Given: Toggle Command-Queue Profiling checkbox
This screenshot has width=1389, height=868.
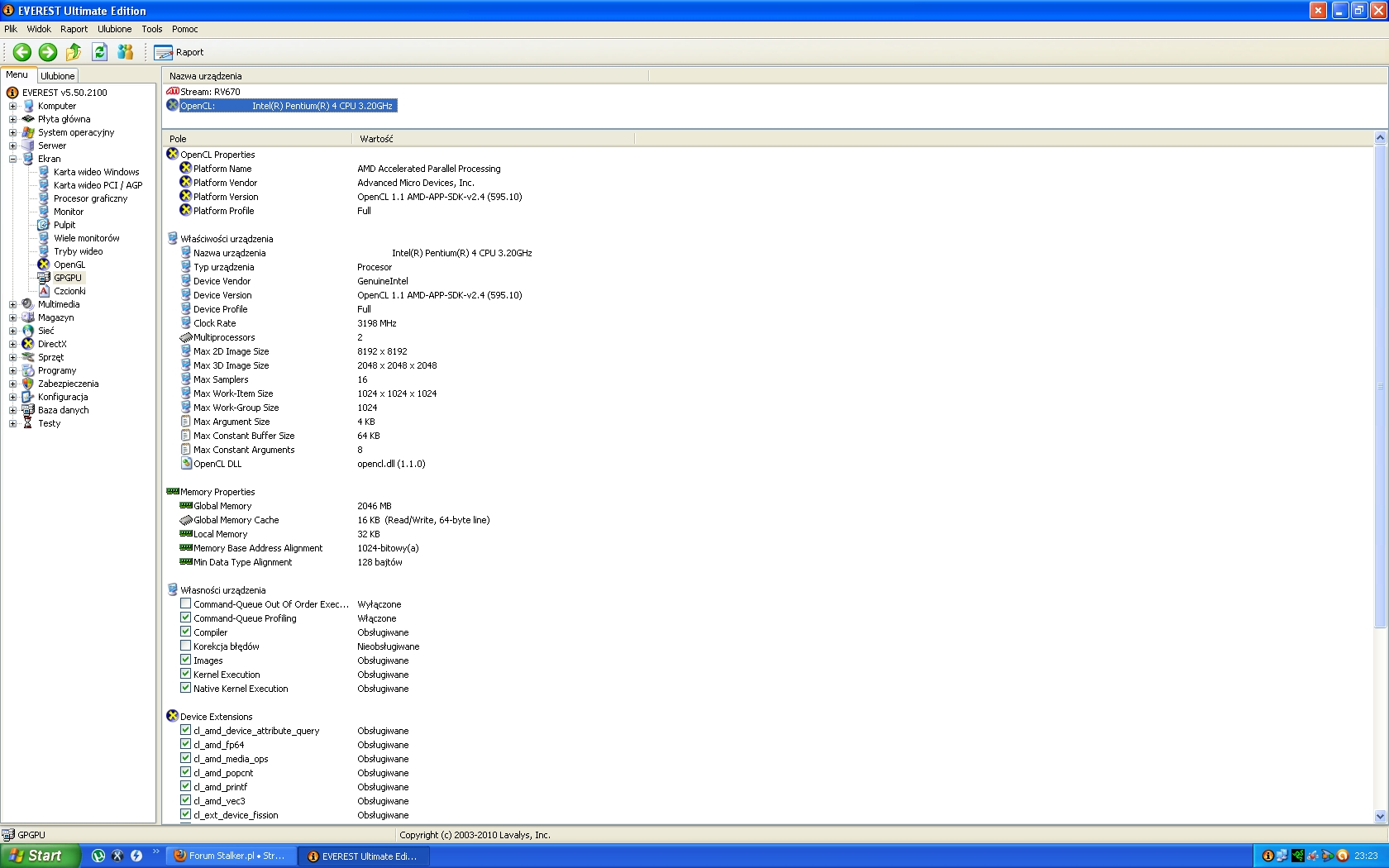Looking at the screenshot, I should (186, 618).
